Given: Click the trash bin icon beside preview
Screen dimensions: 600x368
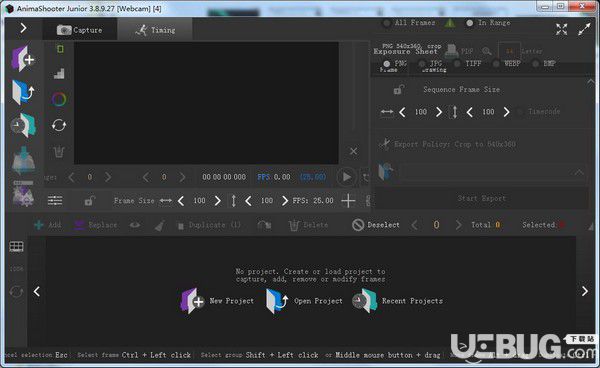Looking at the screenshot, I should pyautogui.click(x=59, y=152).
